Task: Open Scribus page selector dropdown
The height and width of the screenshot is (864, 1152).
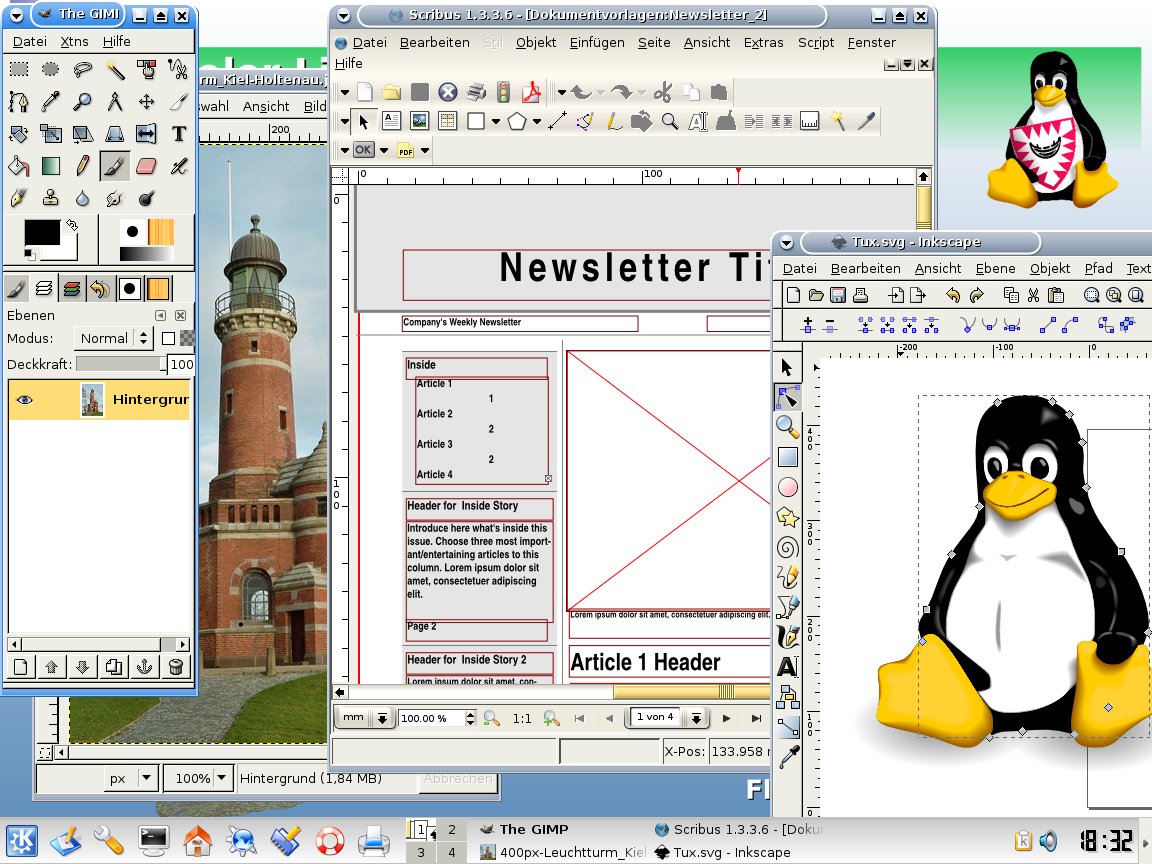Action: tap(696, 718)
